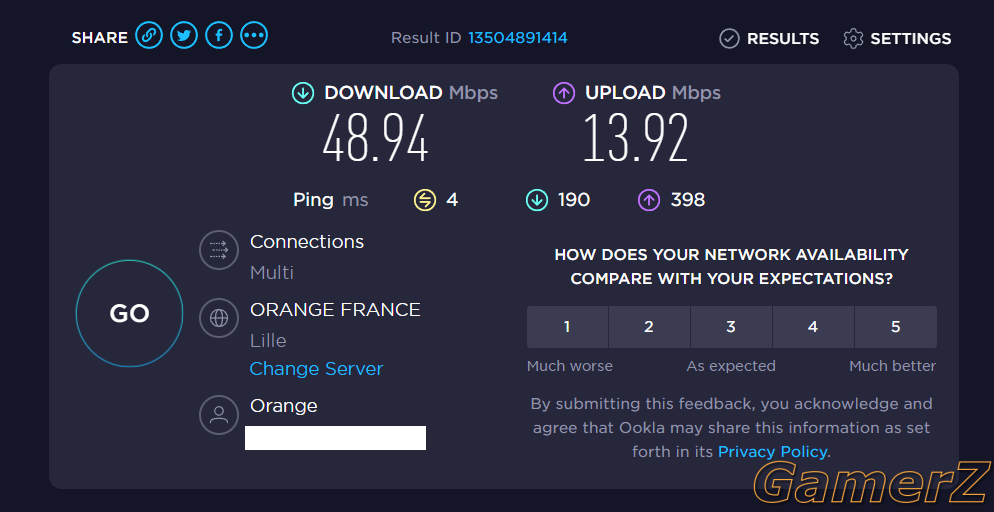Click the Change Server link
994x512 pixels.
316,369
